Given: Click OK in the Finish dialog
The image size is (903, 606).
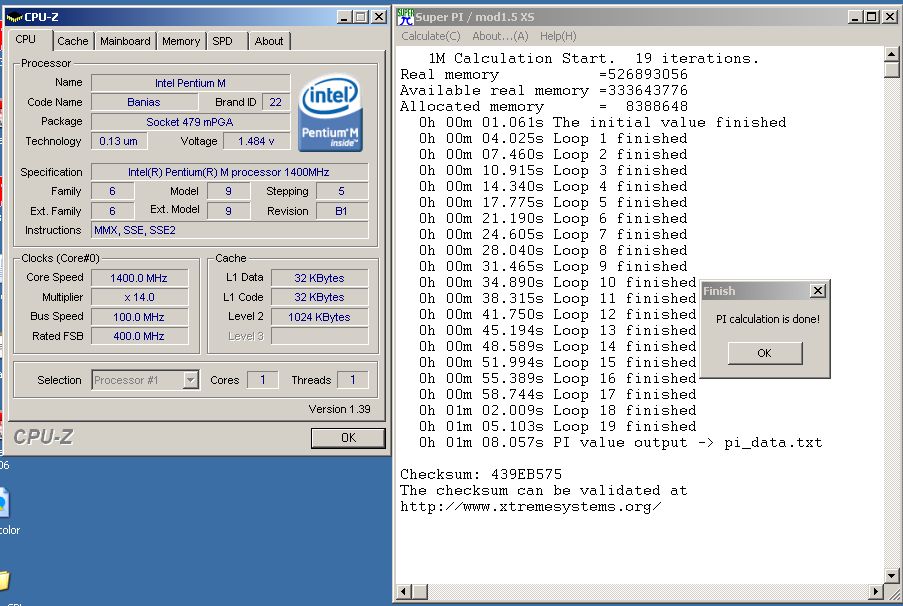Looking at the screenshot, I should click(765, 353).
